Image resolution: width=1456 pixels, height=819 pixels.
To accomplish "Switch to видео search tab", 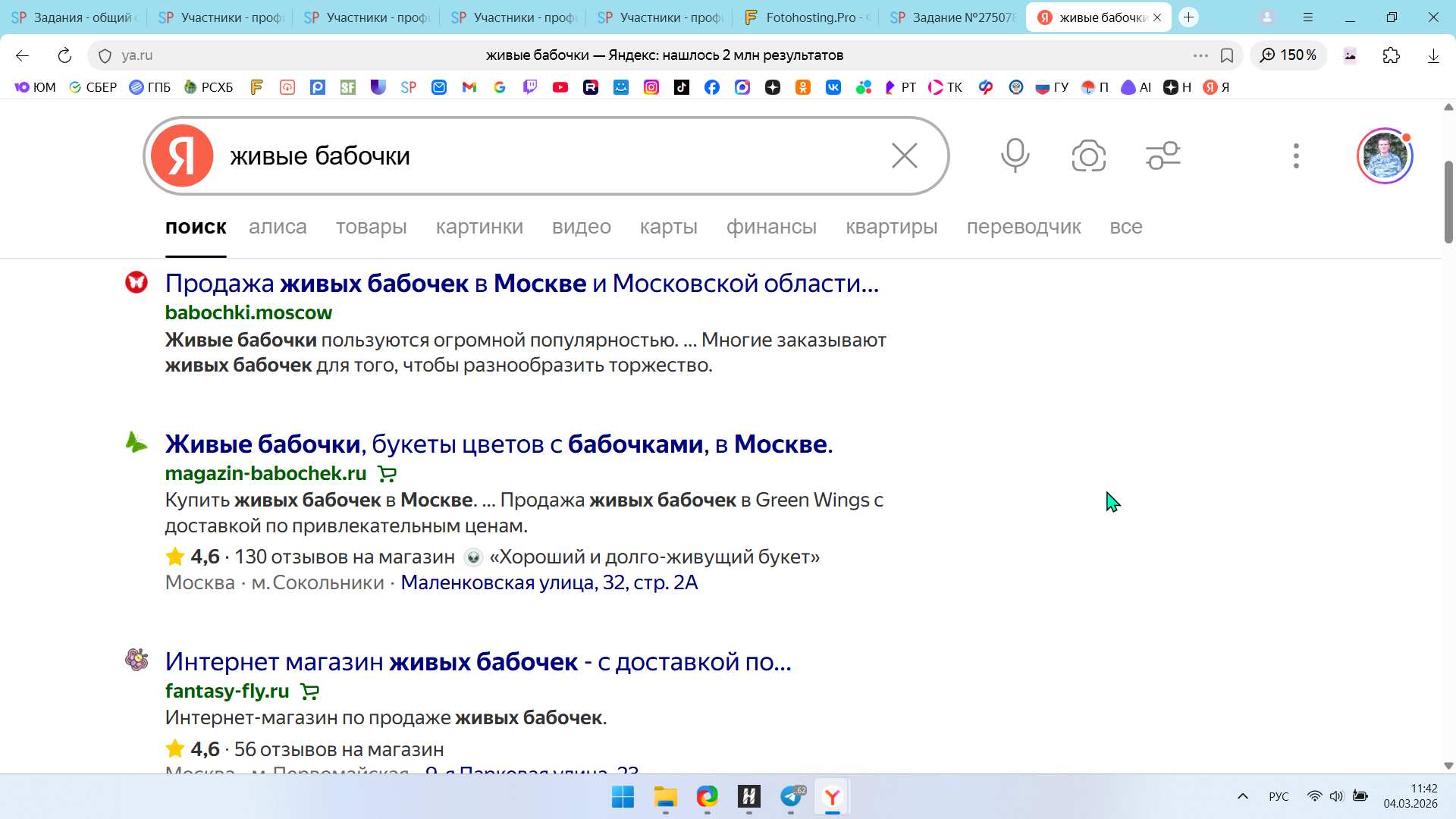I will [581, 227].
